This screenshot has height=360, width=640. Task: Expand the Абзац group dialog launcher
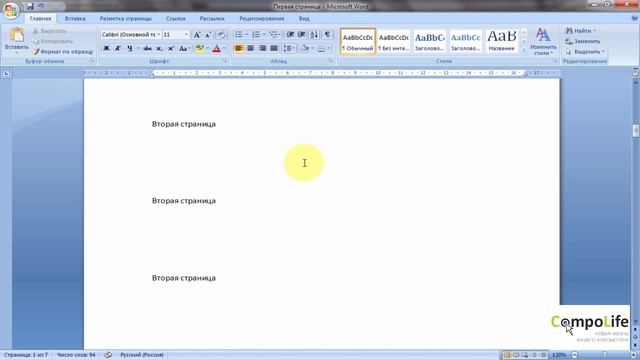click(331, 61)
